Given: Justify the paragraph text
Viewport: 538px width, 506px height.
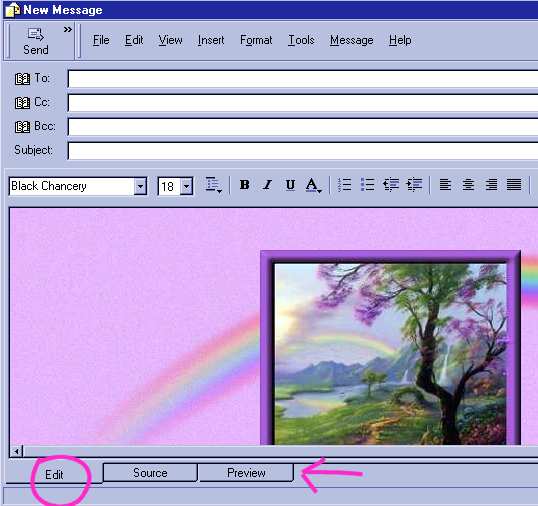Looking at the screenshot, I should coord(514,185).
